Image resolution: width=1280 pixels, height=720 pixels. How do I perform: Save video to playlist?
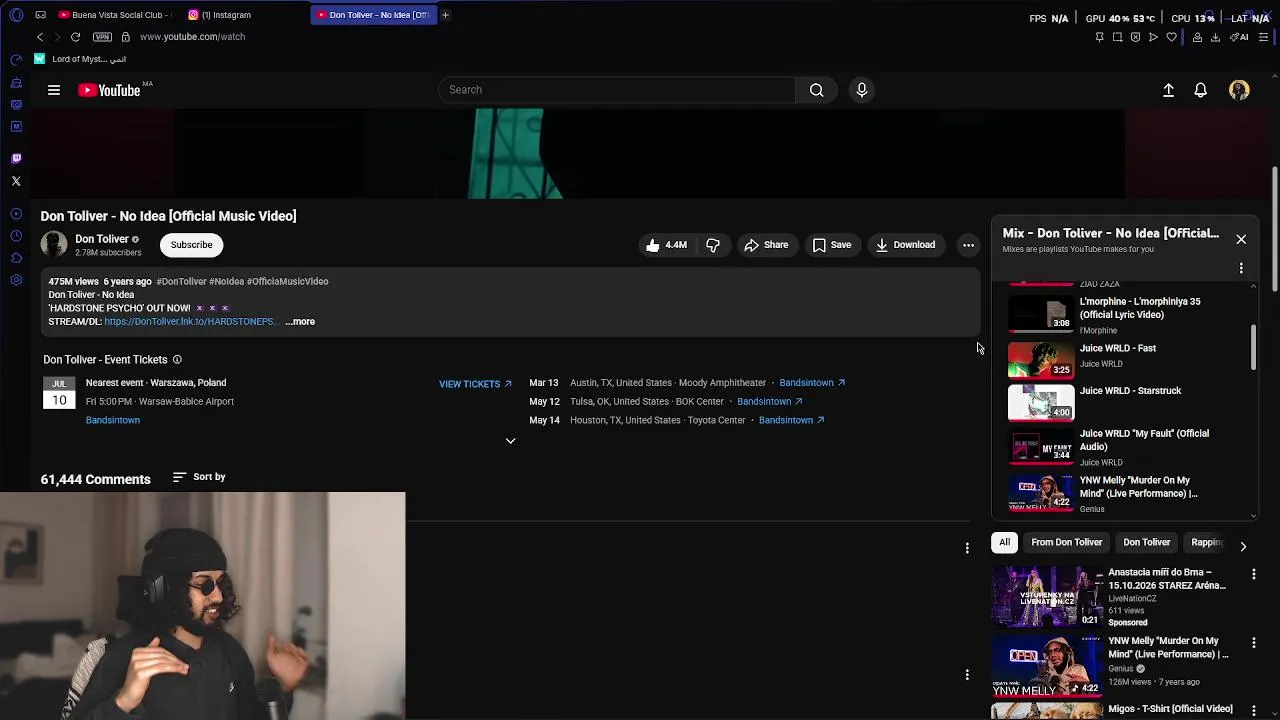tap(832, 245)
